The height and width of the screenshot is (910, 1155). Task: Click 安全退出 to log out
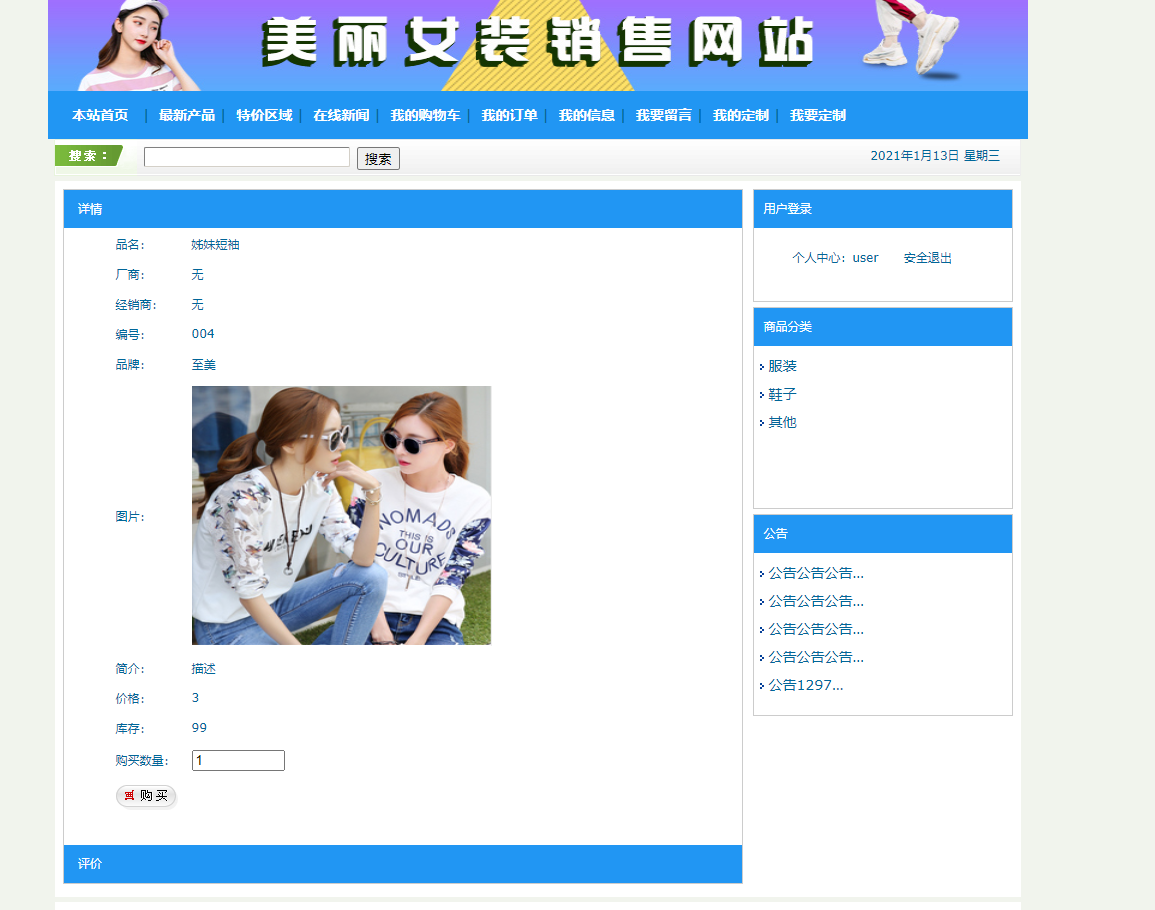(x=927, y=258)
